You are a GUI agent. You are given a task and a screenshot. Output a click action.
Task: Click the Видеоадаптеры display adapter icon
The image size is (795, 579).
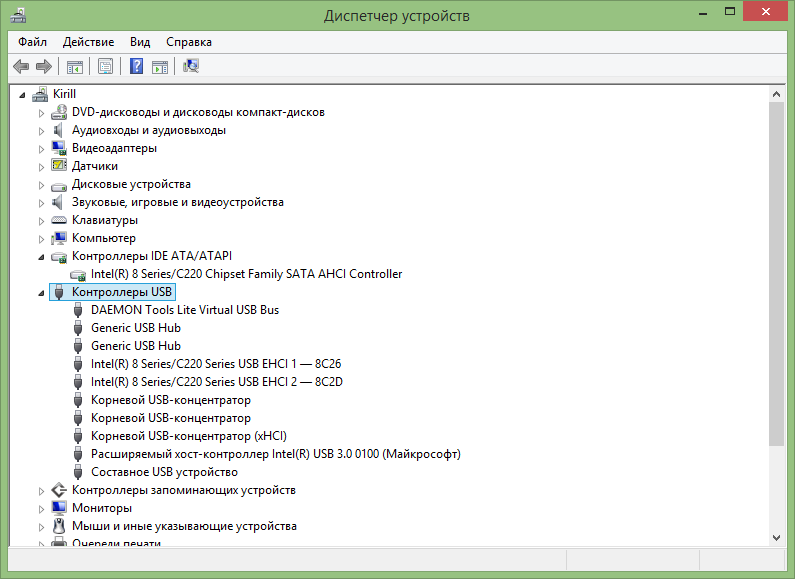tap(59, 148)
